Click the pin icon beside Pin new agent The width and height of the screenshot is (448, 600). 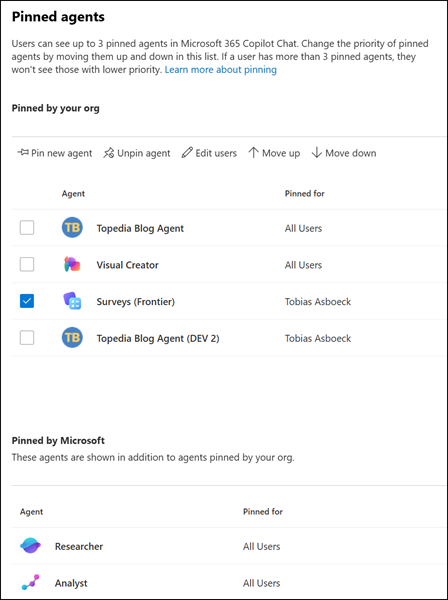(x=23, y=153)
